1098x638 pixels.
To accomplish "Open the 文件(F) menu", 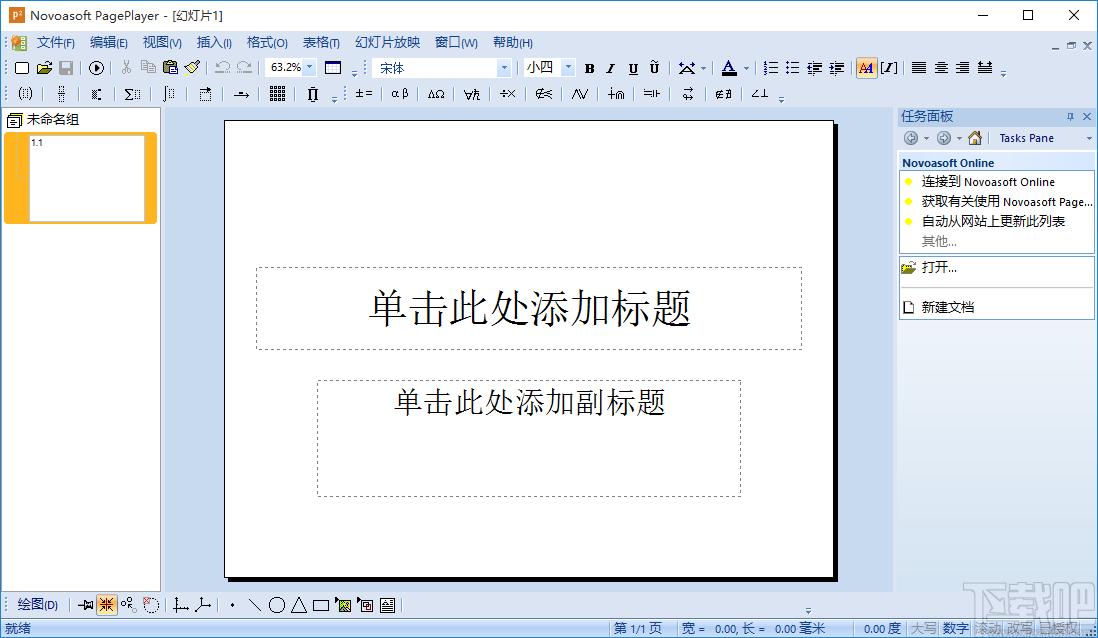I will click(55, 43).
